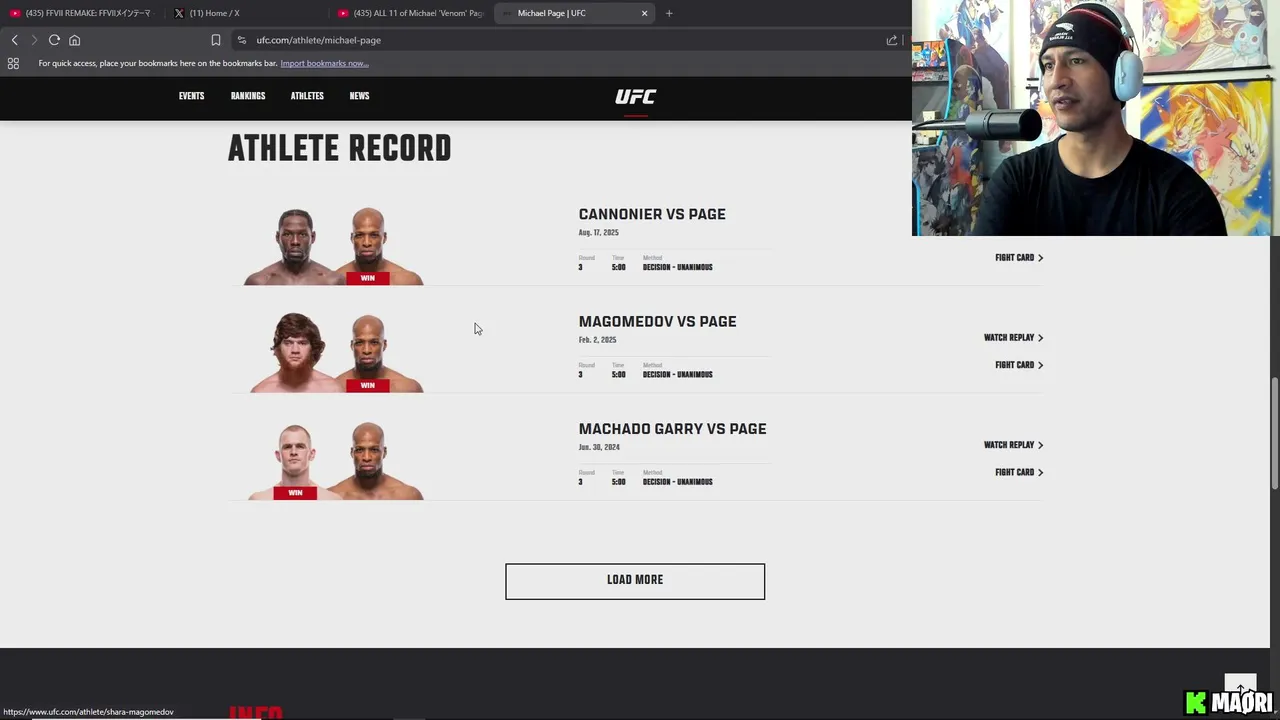Click Page's photo in Cannonier fight row
This screenshot has height=720, width=1280.
point(369,246)
